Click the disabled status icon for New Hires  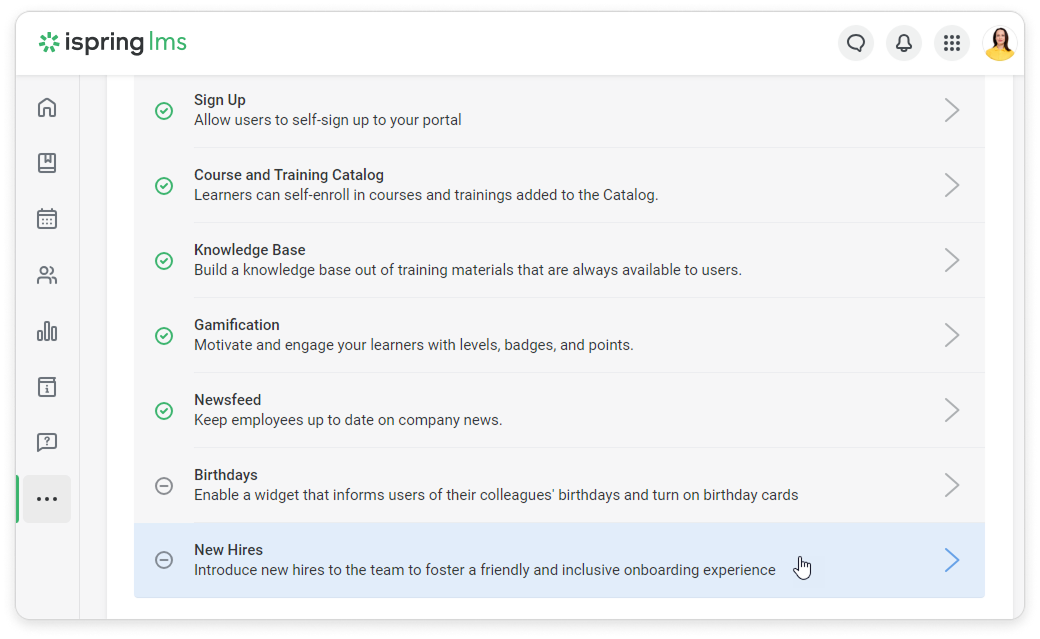click(x=164, y=560)
